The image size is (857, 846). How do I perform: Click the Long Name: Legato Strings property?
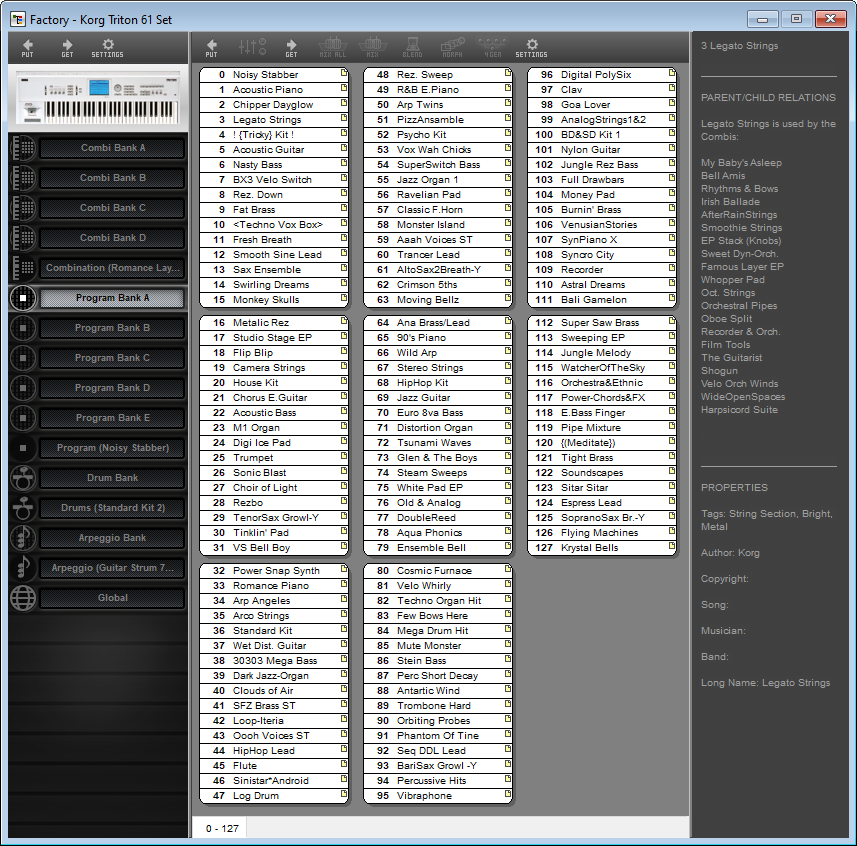pyautogui.click(x=765, y=683)
